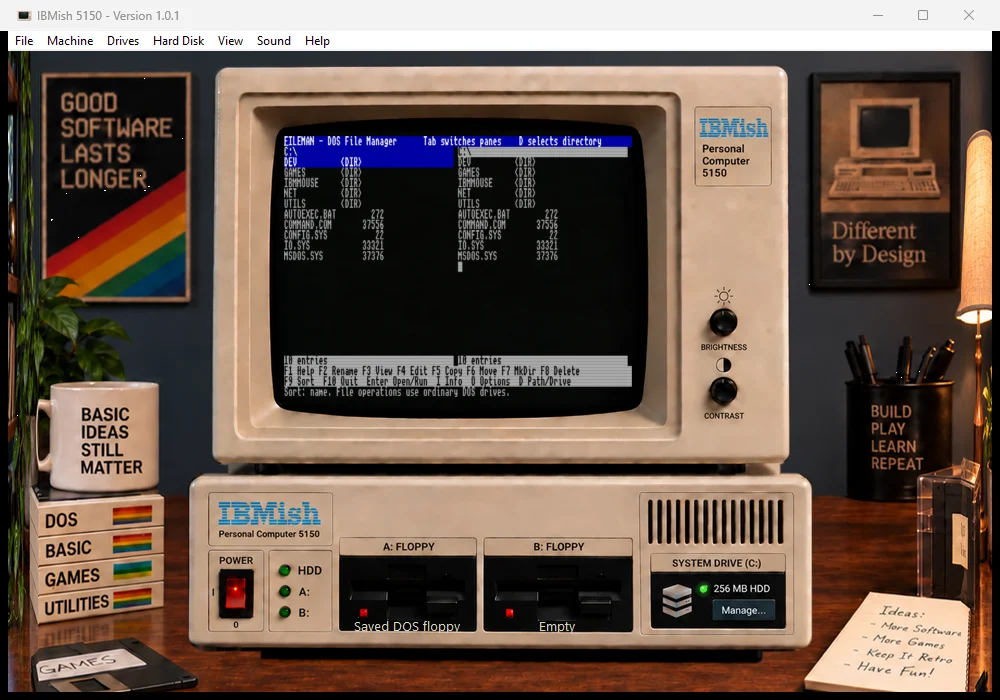Screen dimensions: 1000x700
Task: Click the sun brightness icon
Action: pyautogui.click(x=723, y=296)
